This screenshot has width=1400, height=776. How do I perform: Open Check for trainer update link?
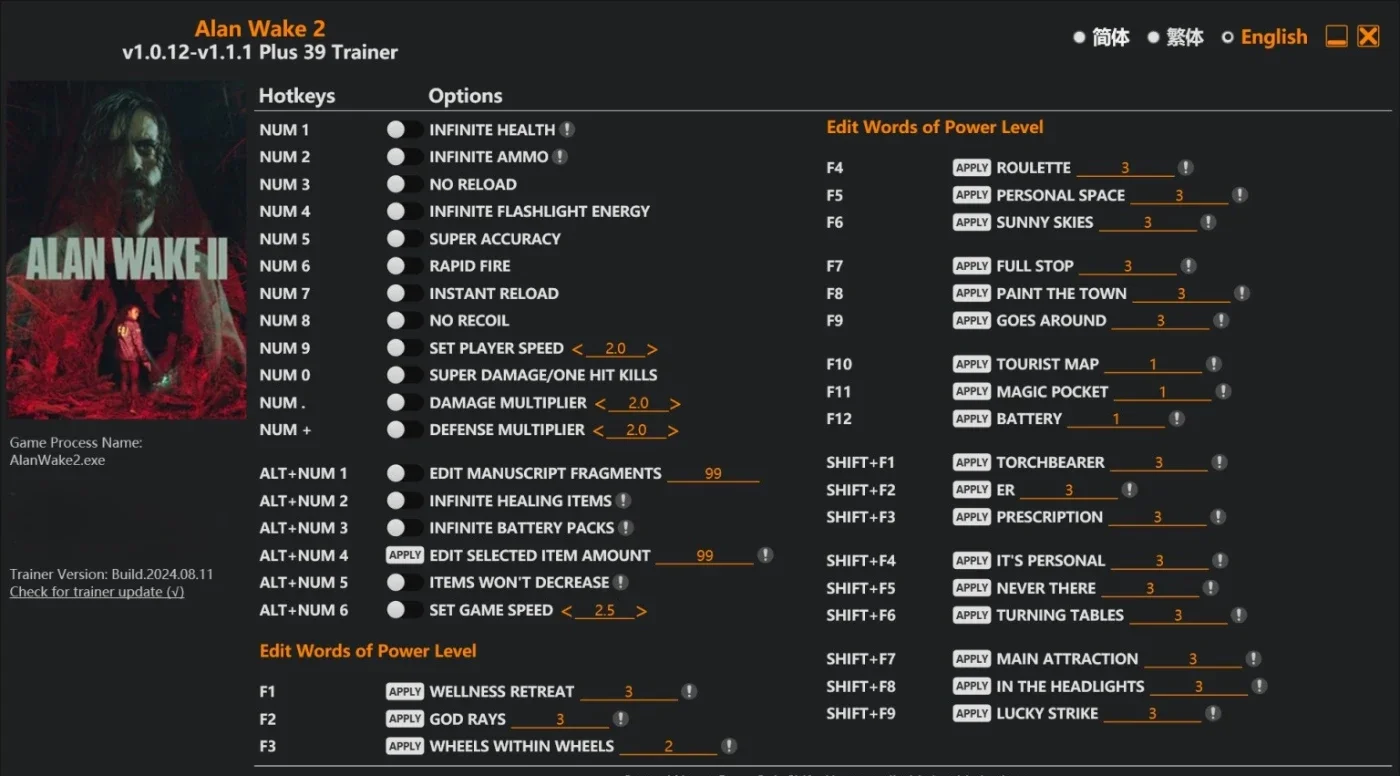[x=97, y=591]
